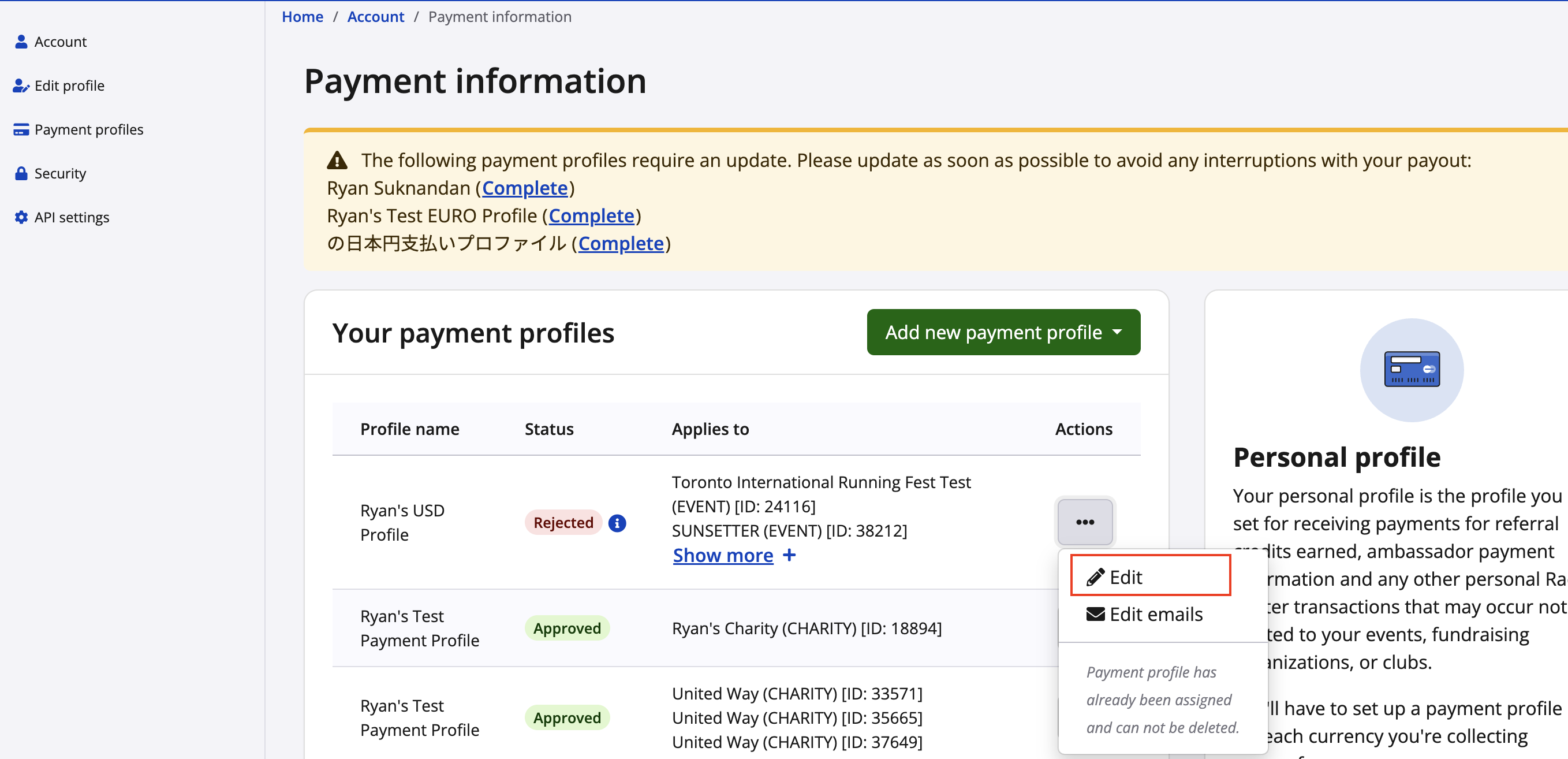Screen dimensions: 1568x759
Task: Go to Account breadcrumb link
Action: [376, 16]
